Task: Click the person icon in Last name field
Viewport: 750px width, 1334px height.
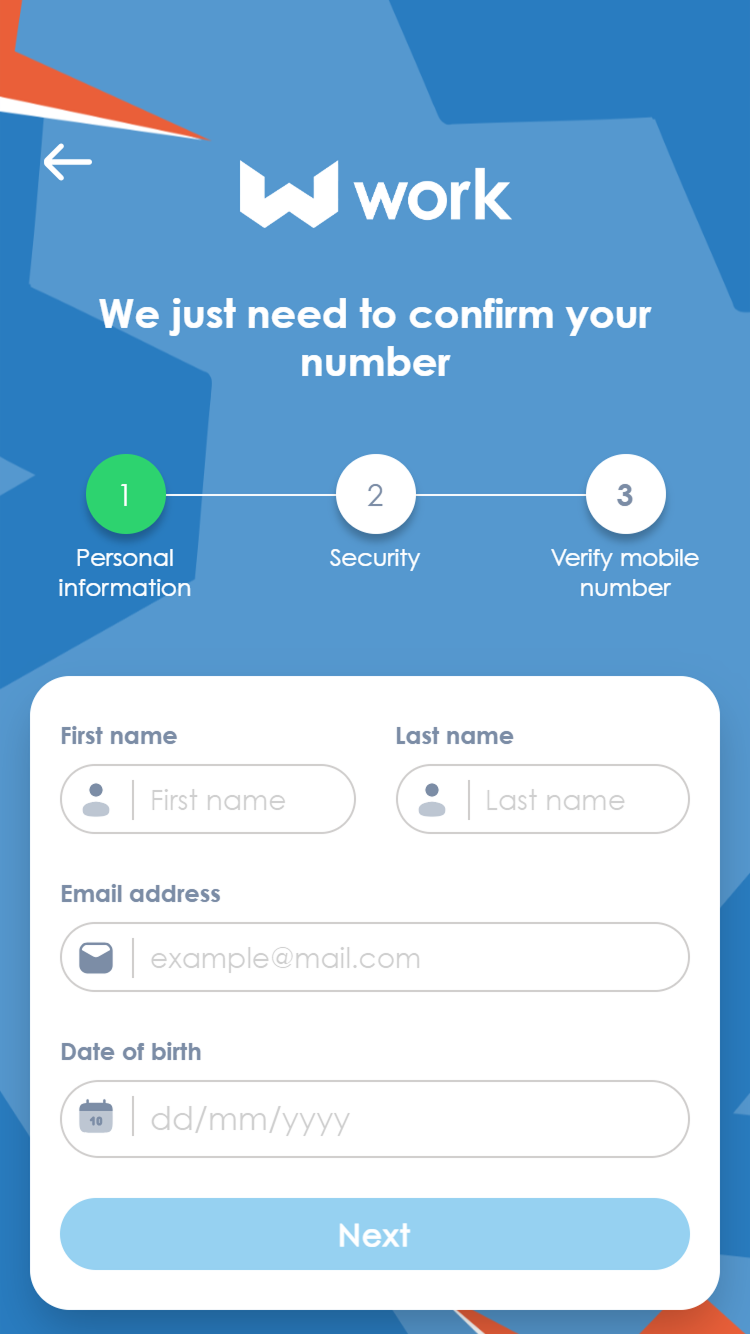Action: [x=432, y=800]
